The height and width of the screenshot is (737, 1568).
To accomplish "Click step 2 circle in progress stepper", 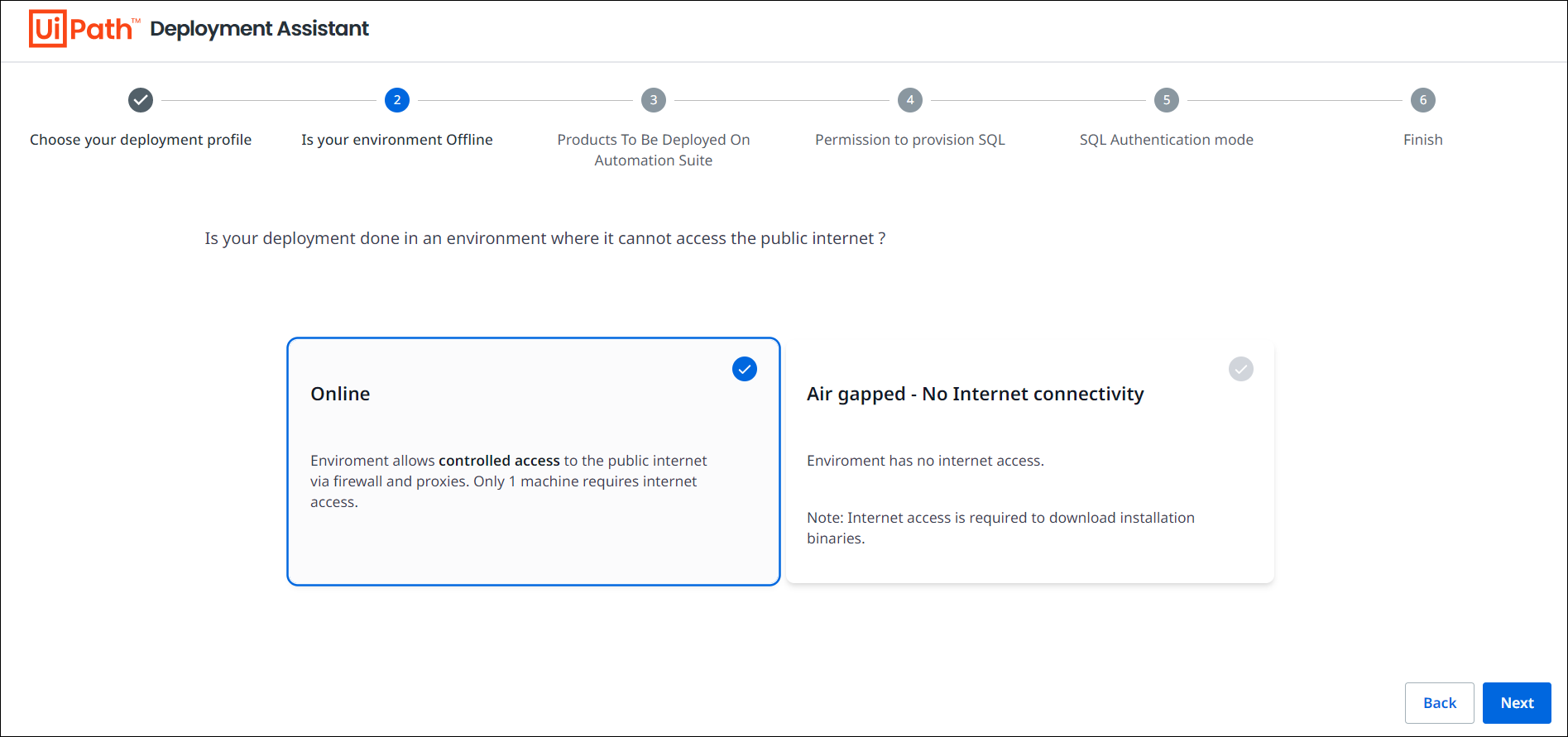I will 397,100.
